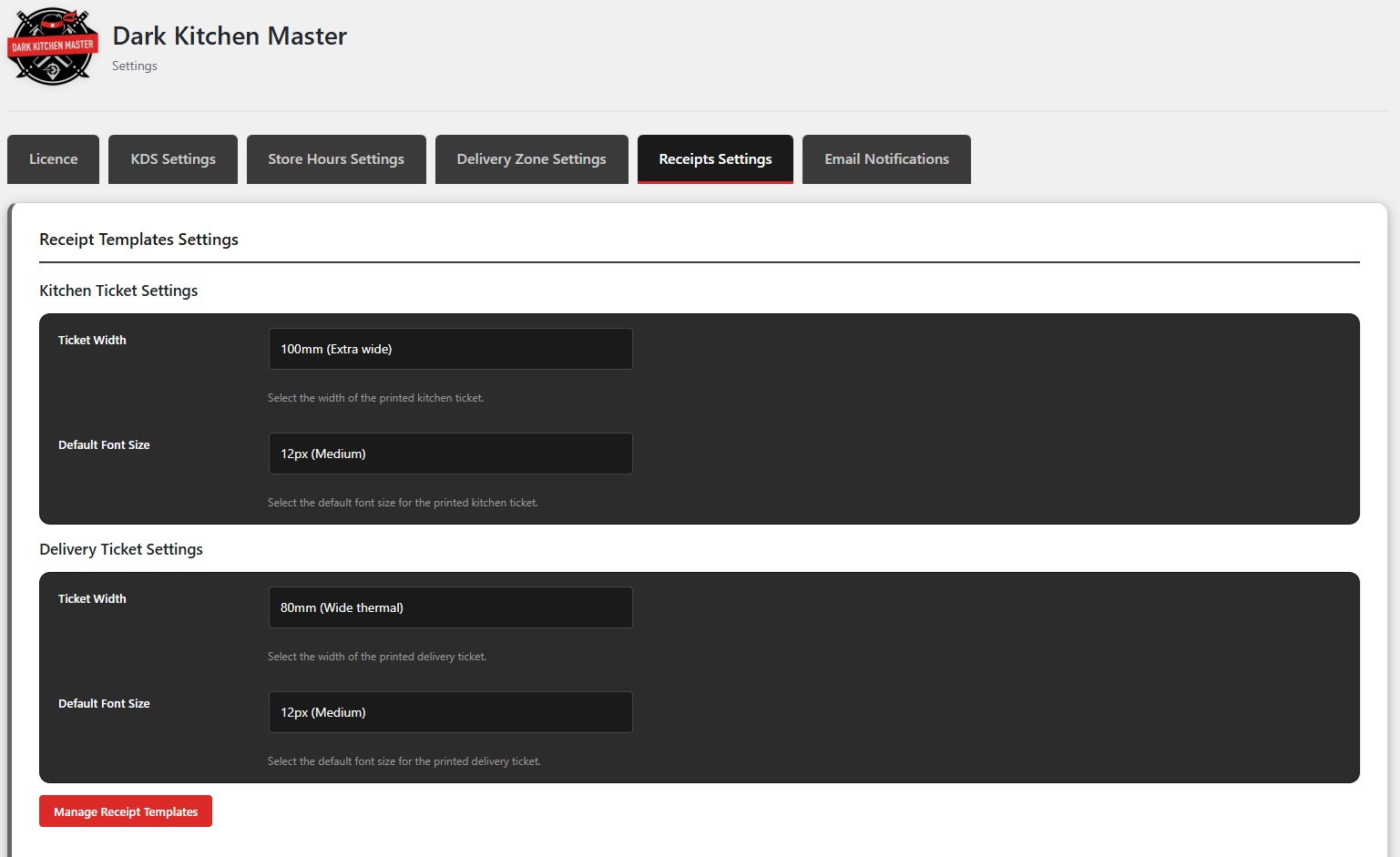Image resolution: width=1400 pixels, height=857 pixels.
Task: Open the Licence tab
Action: [53, 159]
